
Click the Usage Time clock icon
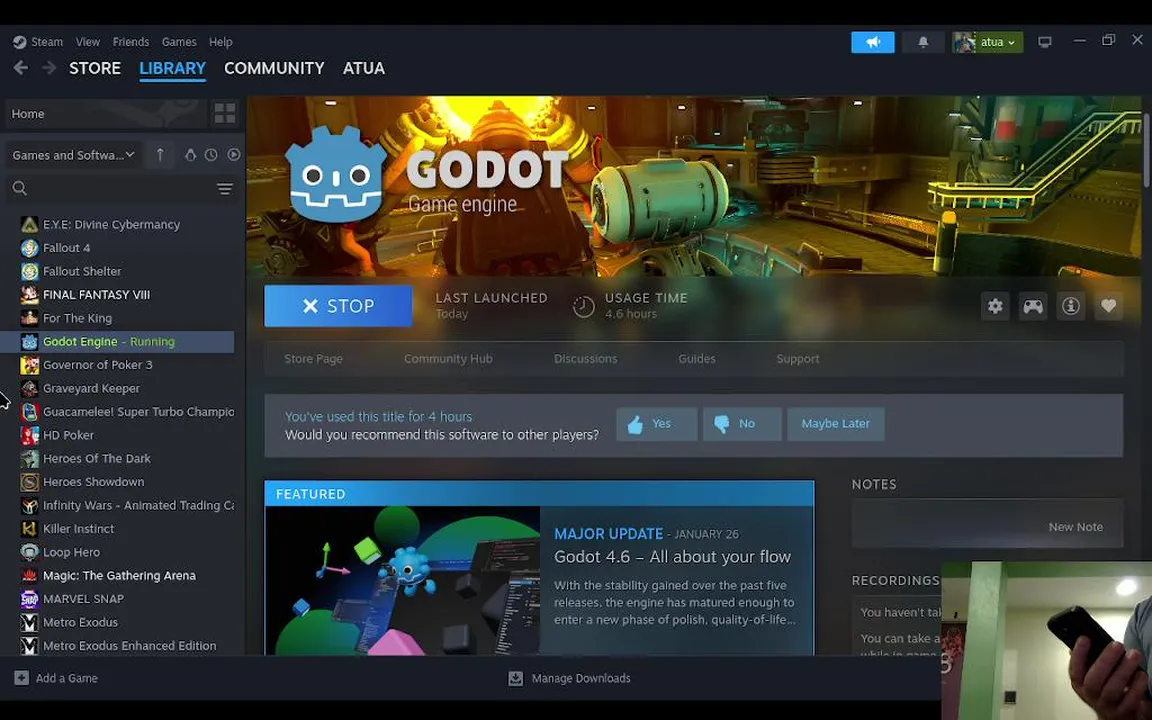coord(583,306)
